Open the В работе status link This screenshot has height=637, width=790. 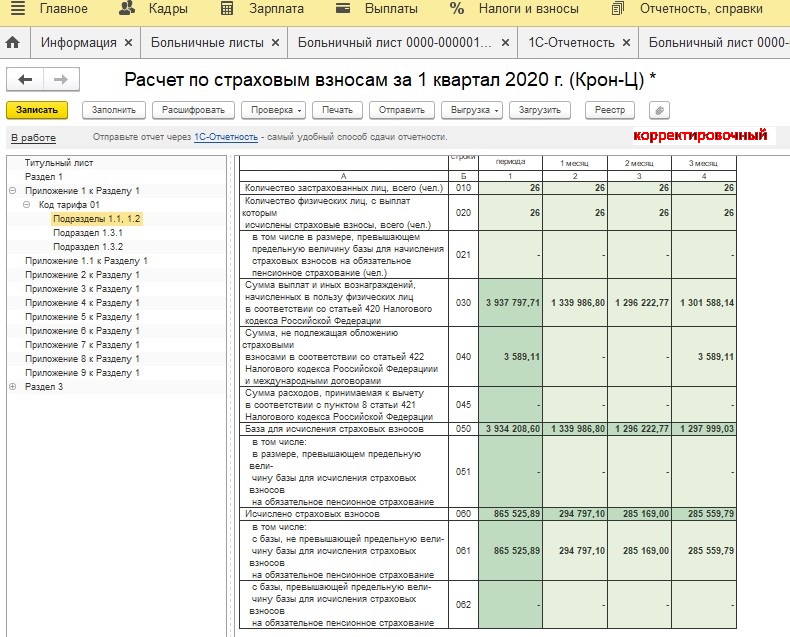(x=33, y=138)
